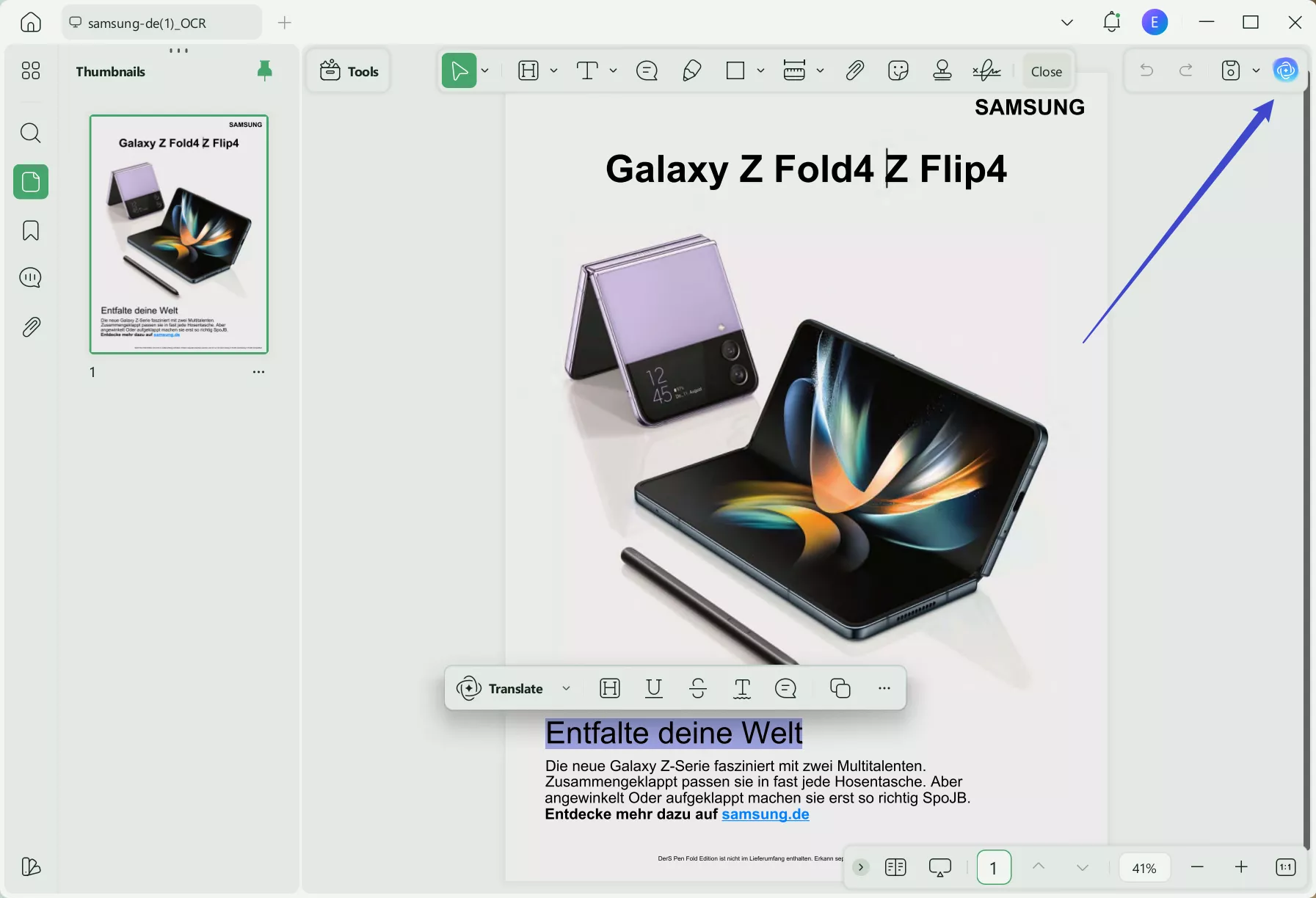
Task: Expand the Translate dropdown arrow
Action: click(566, 688)
